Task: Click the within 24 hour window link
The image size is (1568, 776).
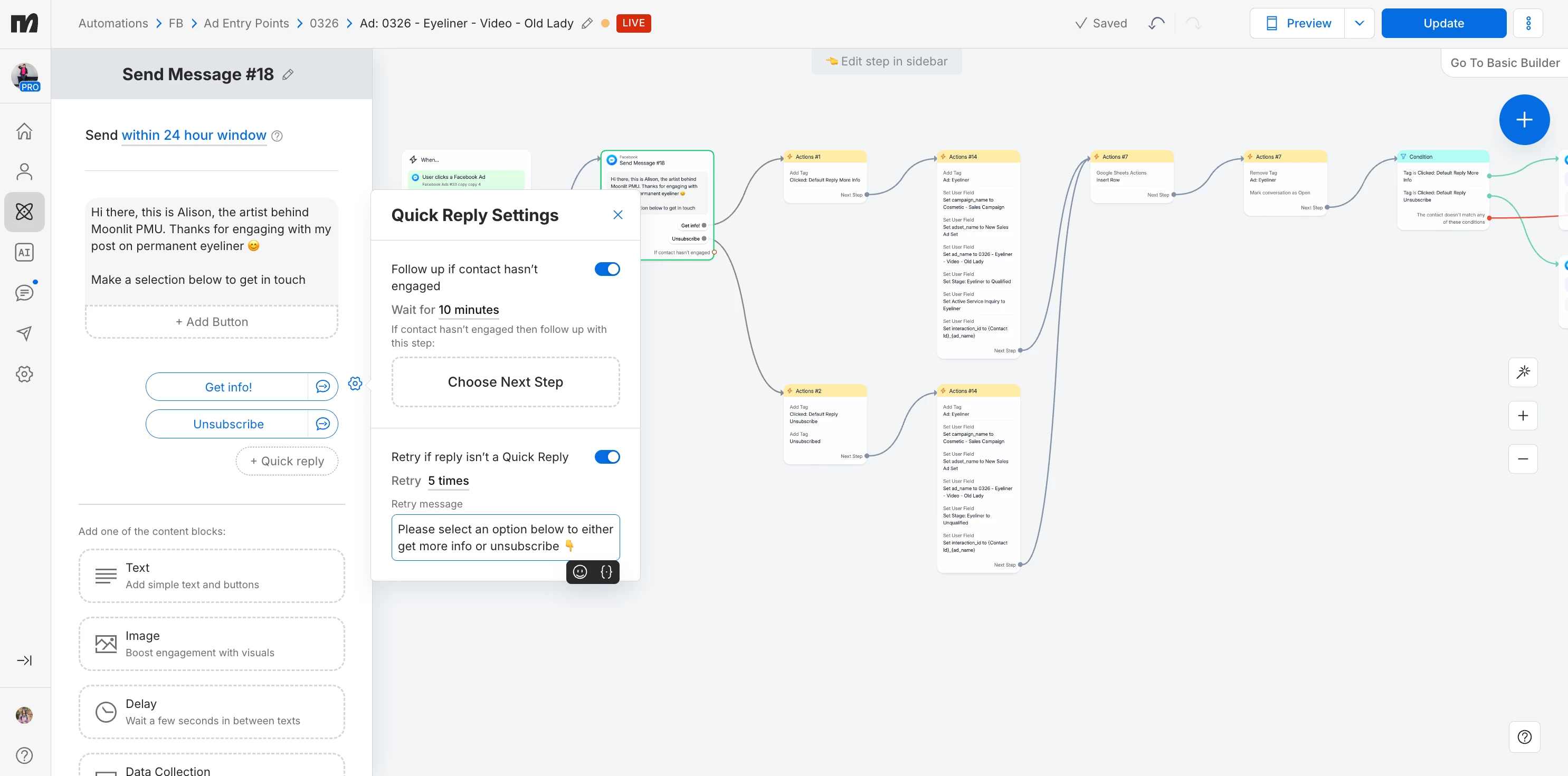Action: pos(194,135)
